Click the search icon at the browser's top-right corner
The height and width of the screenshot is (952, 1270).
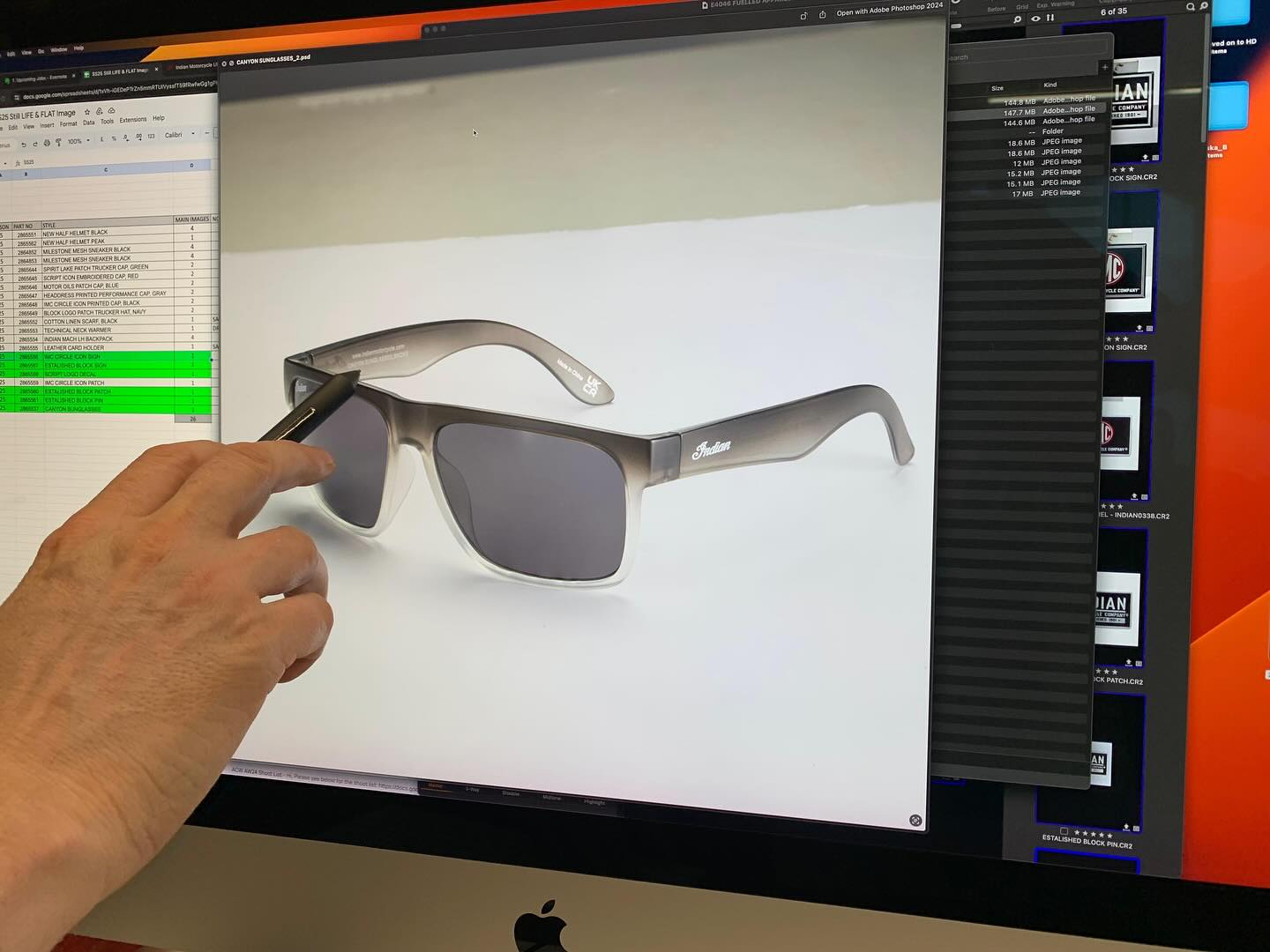(x=1190, y=6)
